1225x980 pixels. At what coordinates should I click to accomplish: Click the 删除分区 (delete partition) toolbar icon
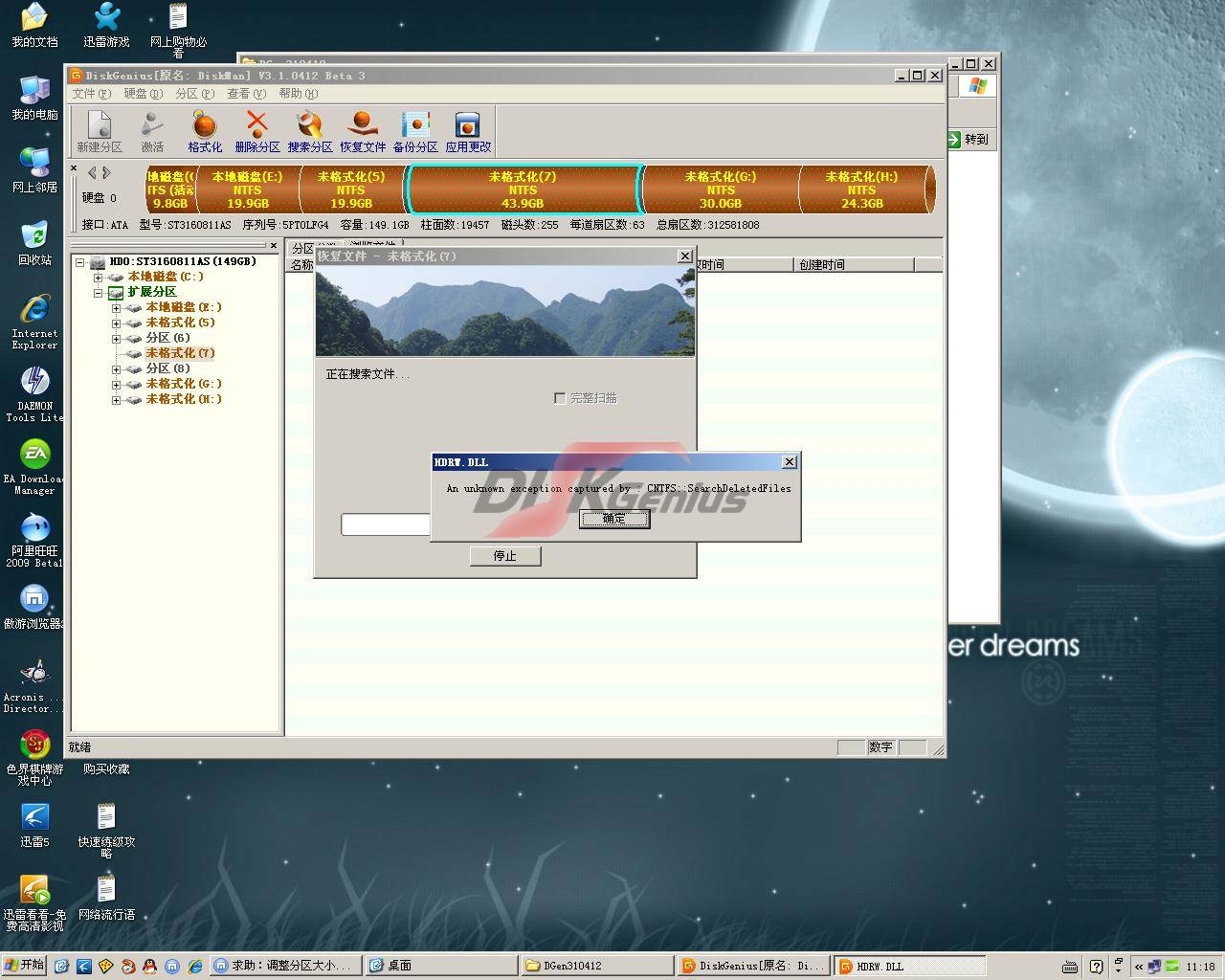coord(257,131)
